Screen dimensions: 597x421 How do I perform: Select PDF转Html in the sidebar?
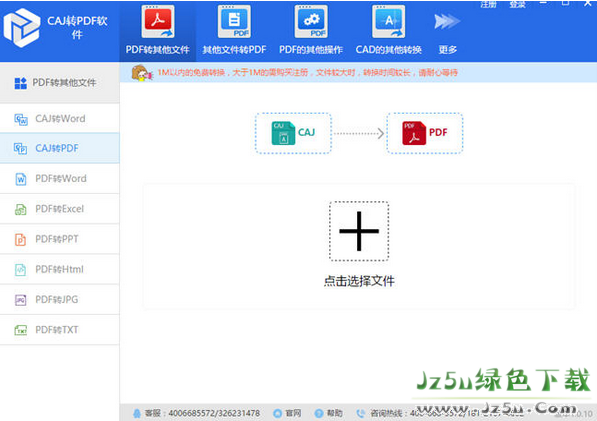[x=60, y=269]
